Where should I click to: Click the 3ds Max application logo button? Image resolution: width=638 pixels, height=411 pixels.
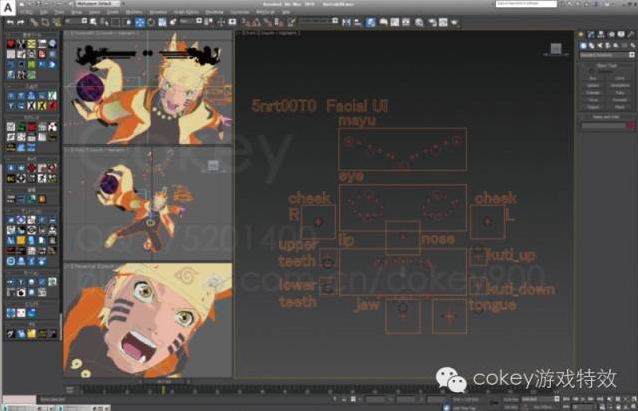(10, 6)
